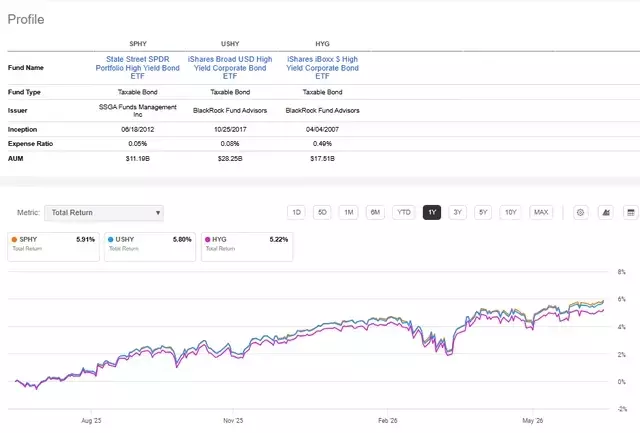
Task: Open the Metric Total Return dropdown
Action: click(104, 213)
